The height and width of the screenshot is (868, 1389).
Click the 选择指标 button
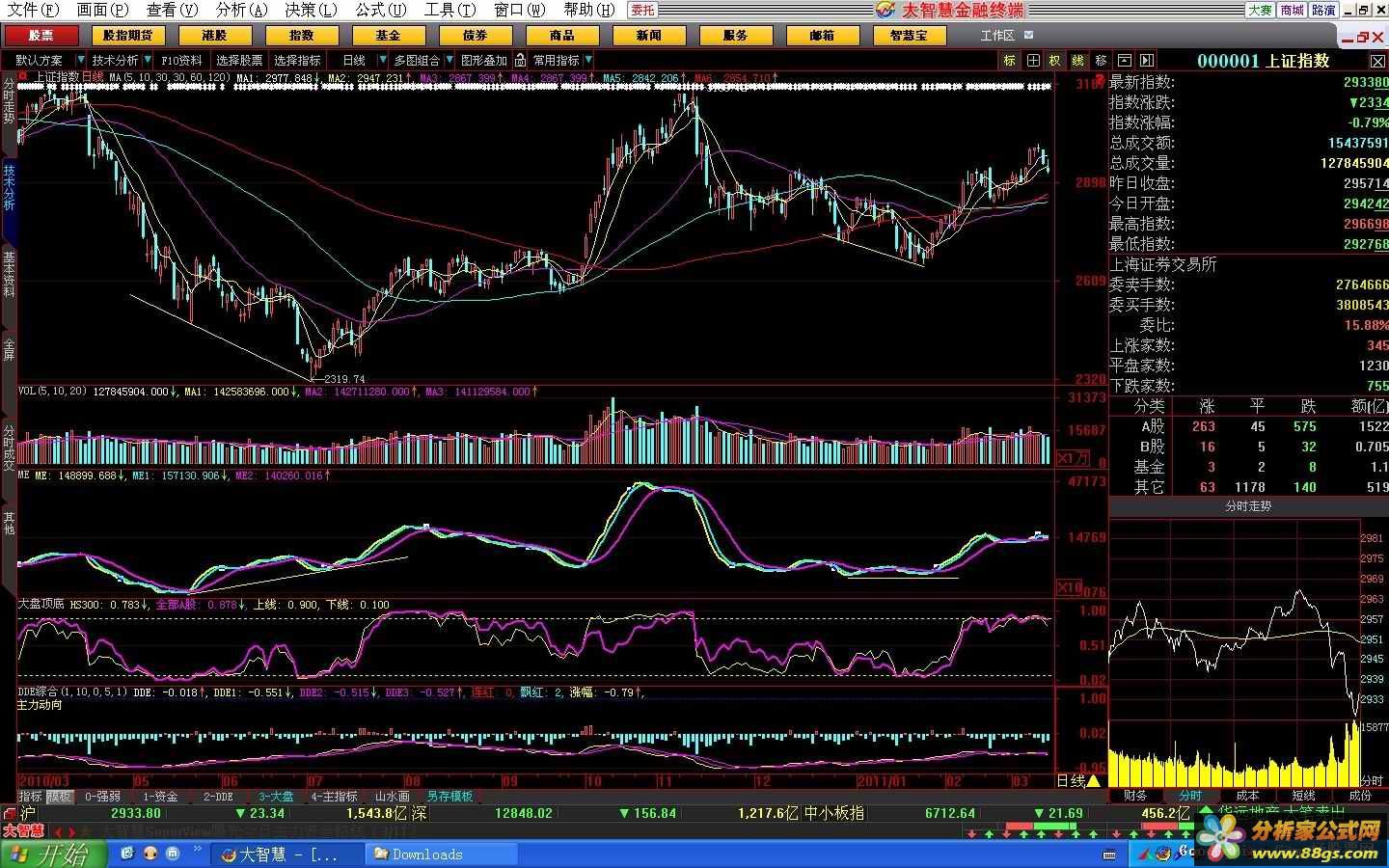(x=297, y=60)
